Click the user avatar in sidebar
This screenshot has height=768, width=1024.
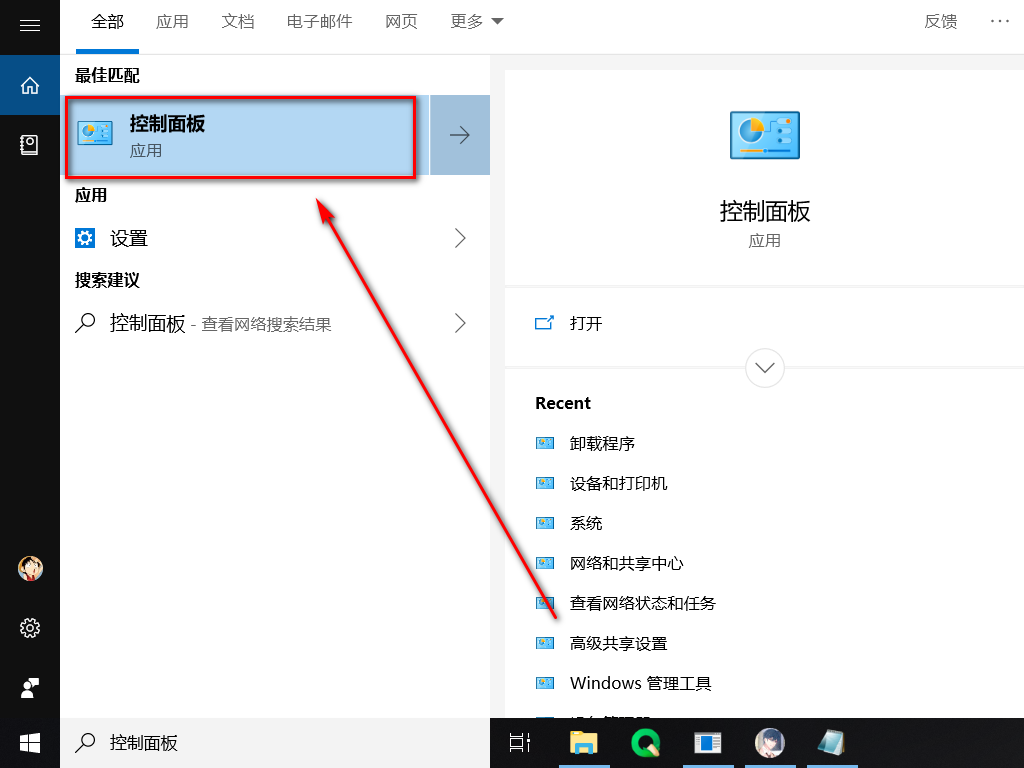pyautogui.click(x=30, y=568)
